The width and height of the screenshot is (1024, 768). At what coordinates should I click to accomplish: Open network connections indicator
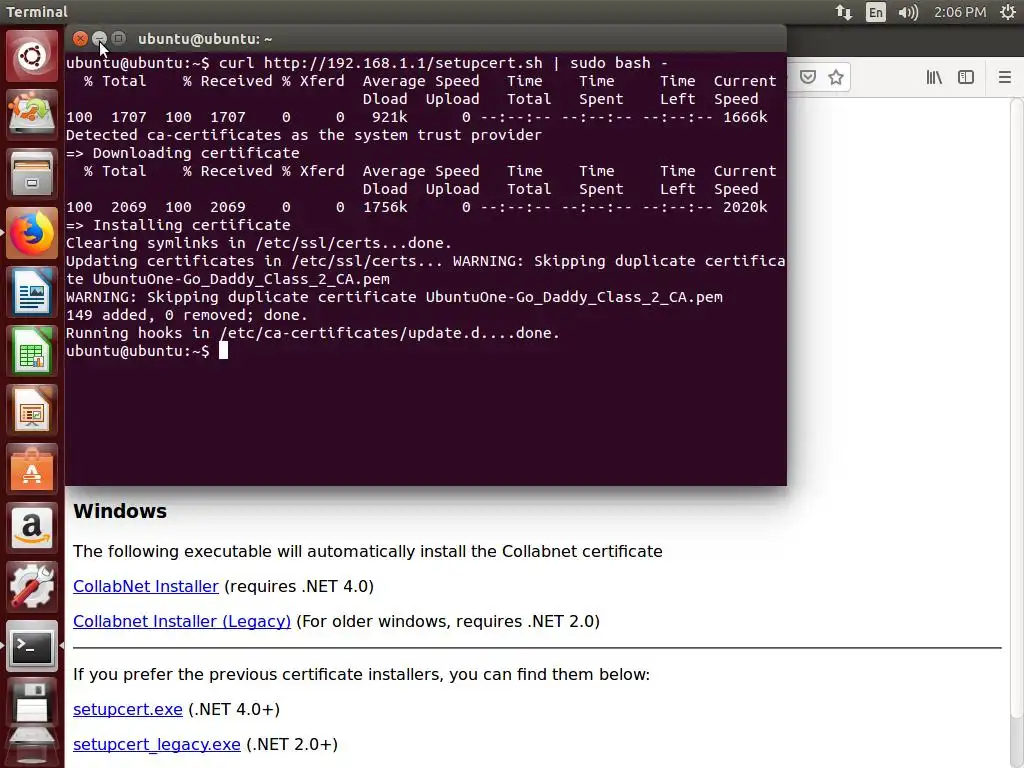[844, 12]
